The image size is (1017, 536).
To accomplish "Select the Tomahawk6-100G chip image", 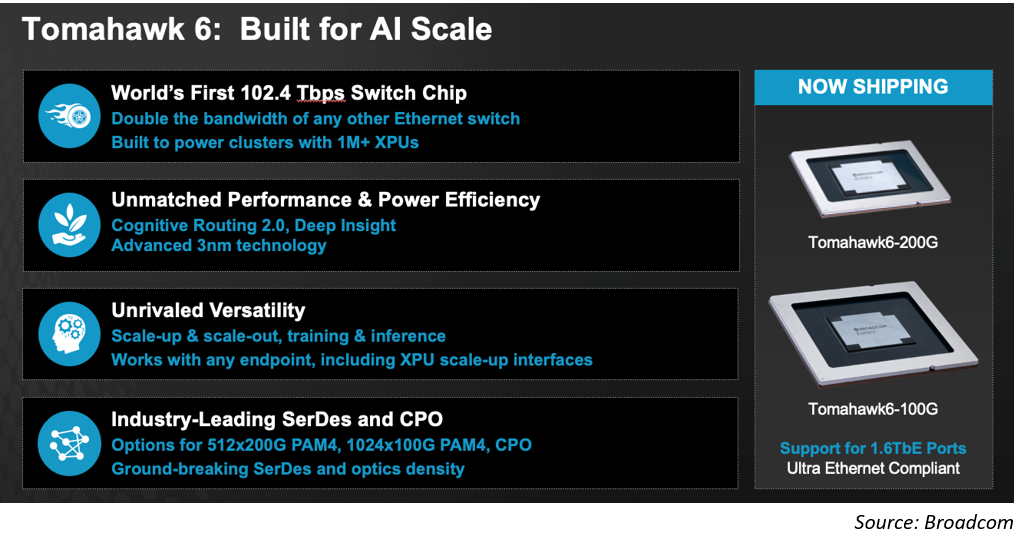I will click(872, 331).
